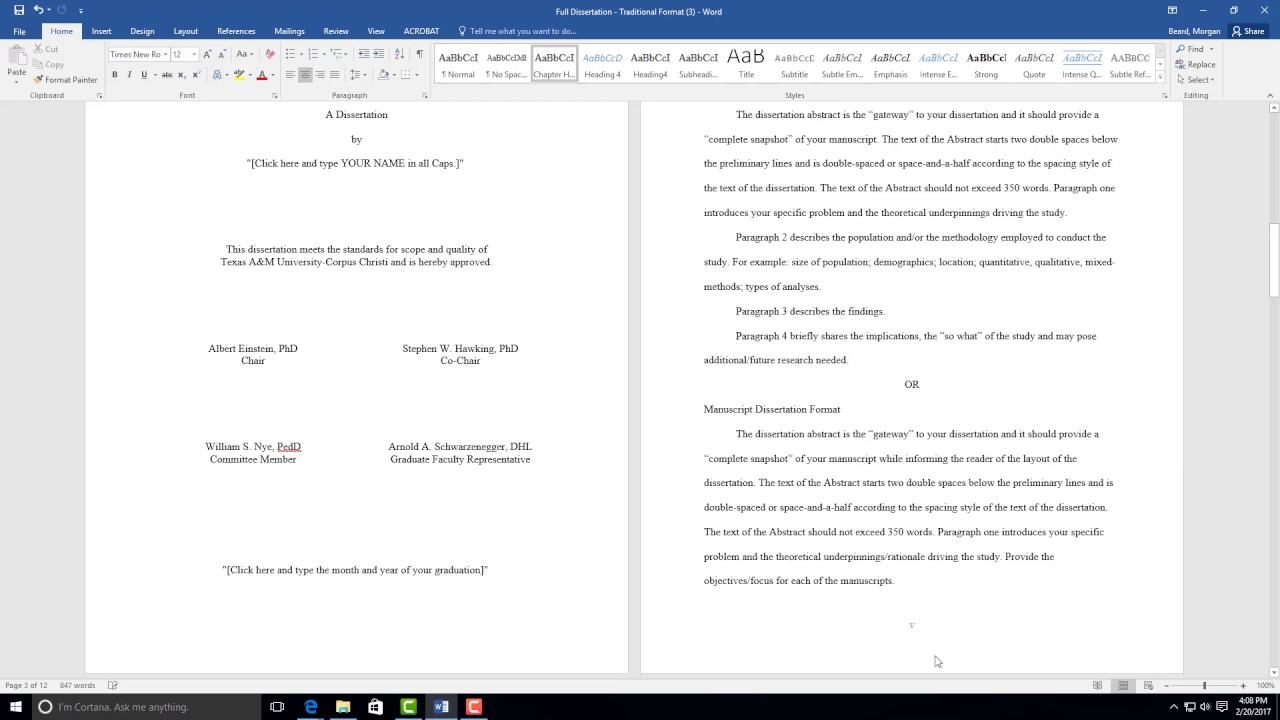
Task: Click the vertical scrollbar thumb
Action: click(x=1273, y=260)
